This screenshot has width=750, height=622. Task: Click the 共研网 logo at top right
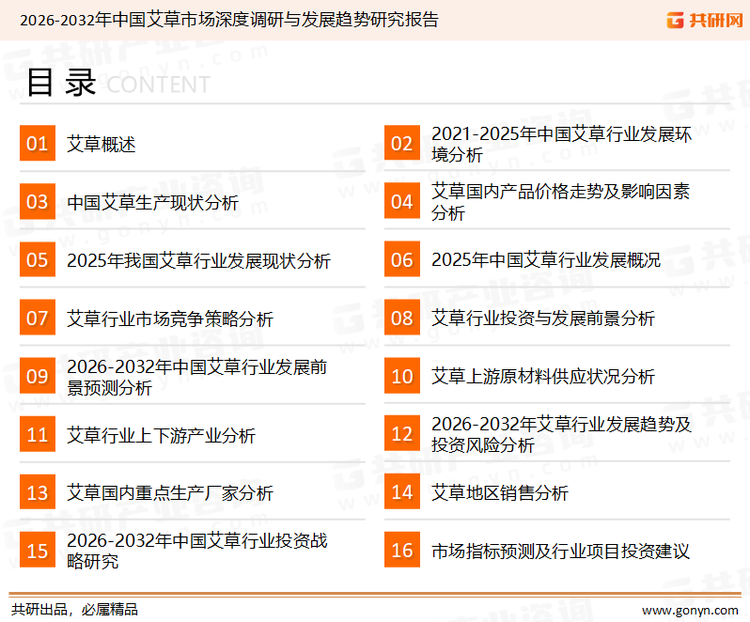(x=705, y=20)
